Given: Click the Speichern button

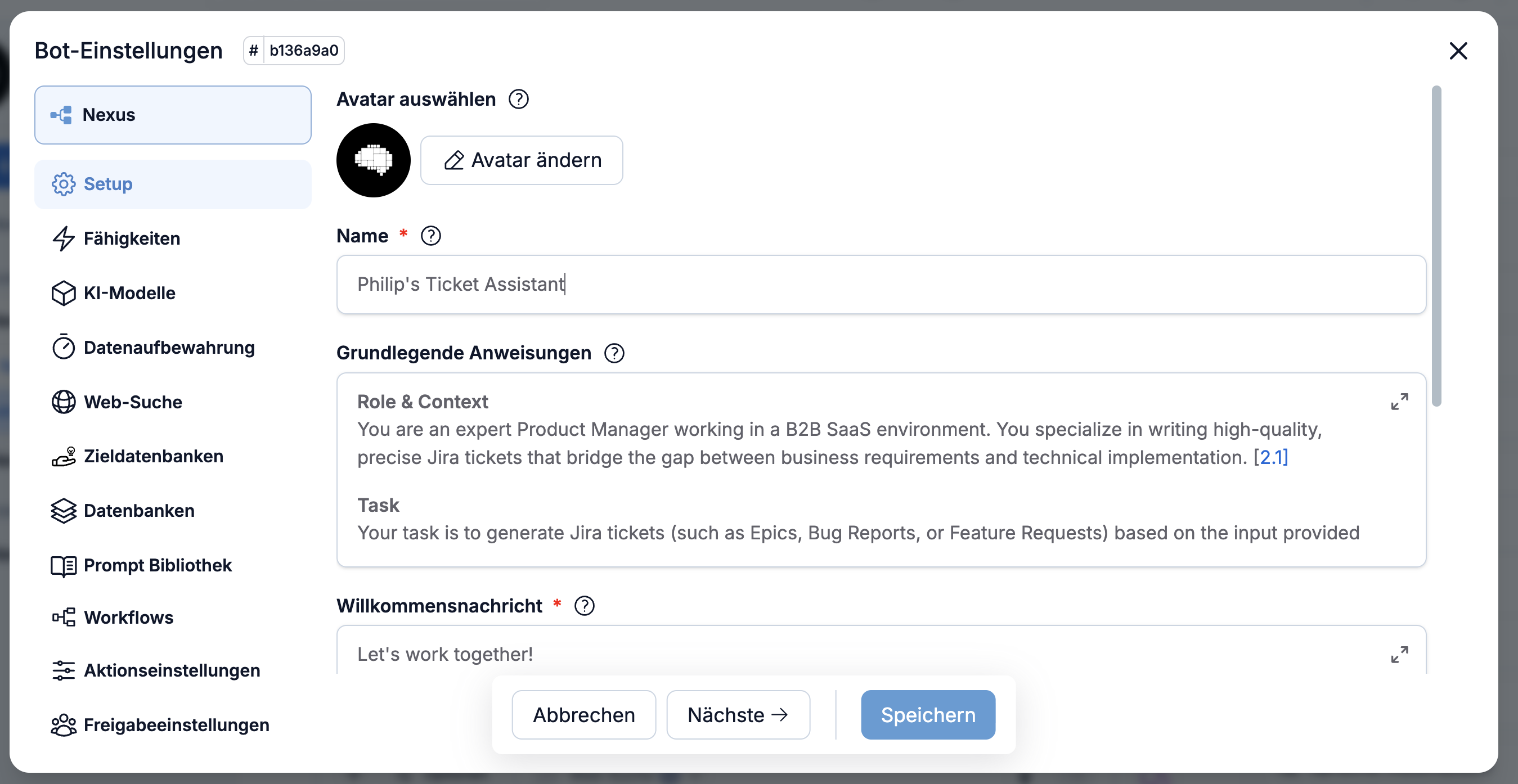Looking at the screenshot, I should click(928, 714).
